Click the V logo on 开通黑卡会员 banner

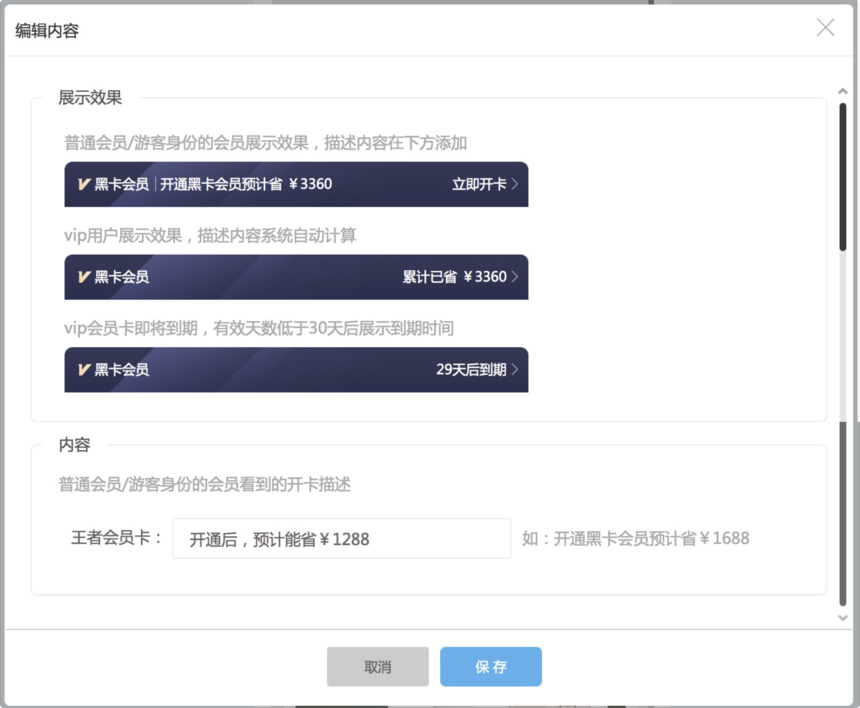(84, 184)
